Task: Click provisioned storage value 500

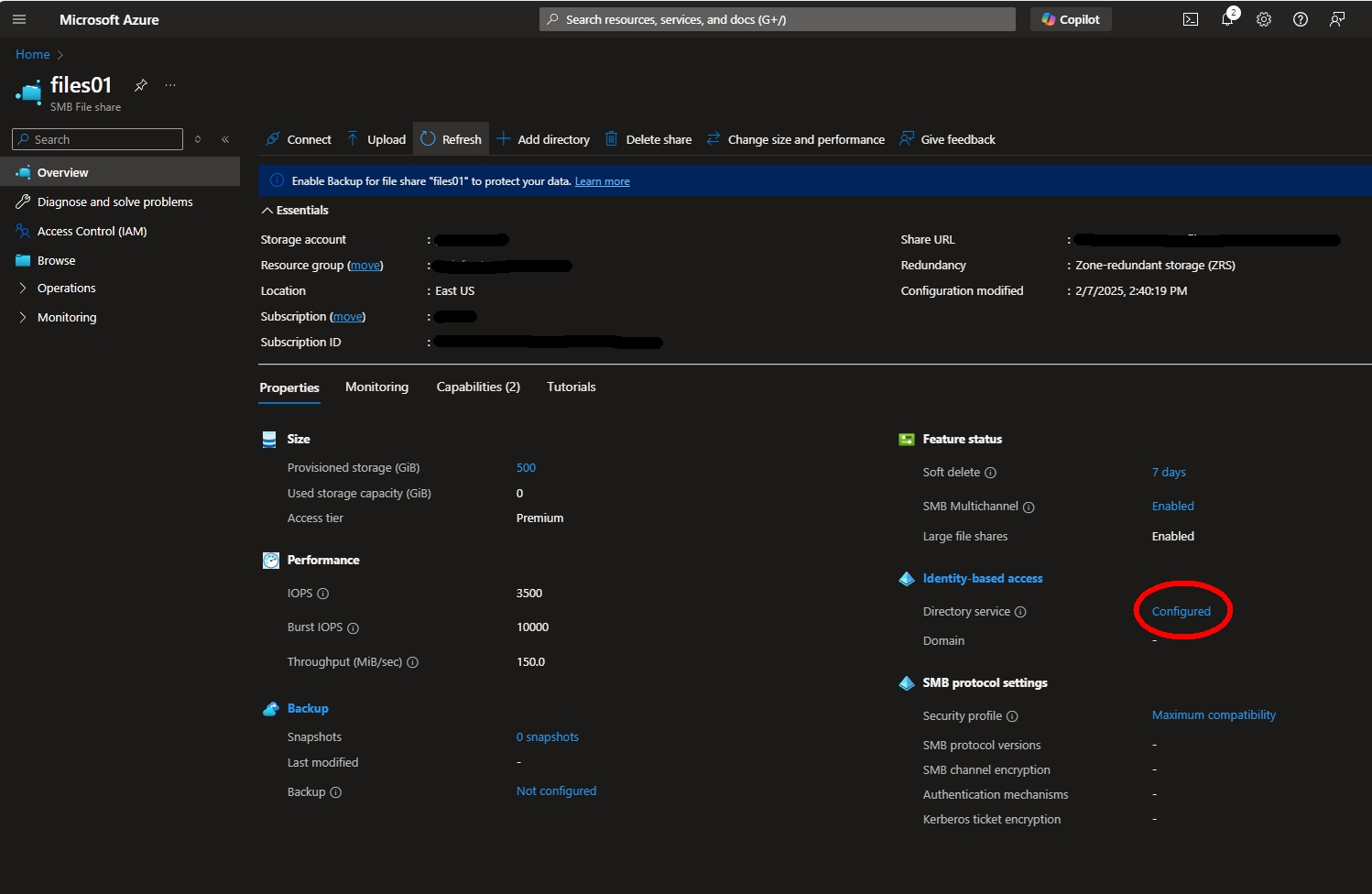Action: coord(526,468)
